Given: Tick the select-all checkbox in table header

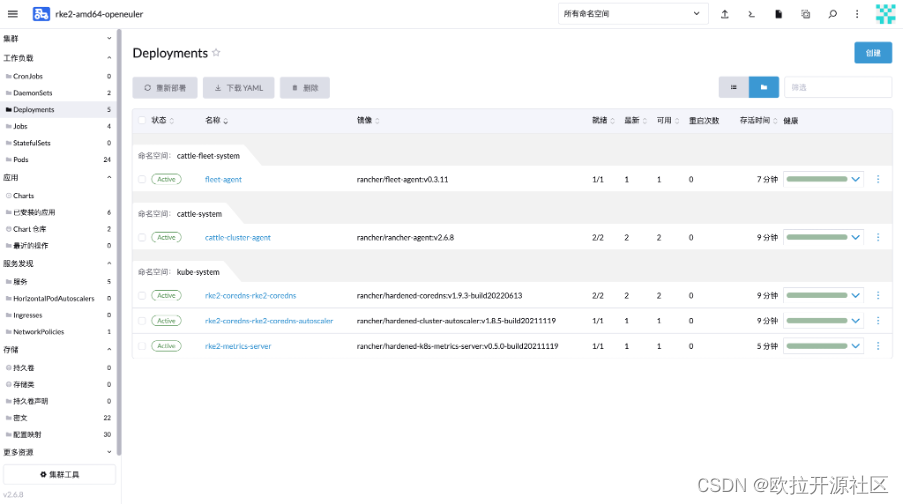Looking at the screenshot, I should click(x=142, y=121).
